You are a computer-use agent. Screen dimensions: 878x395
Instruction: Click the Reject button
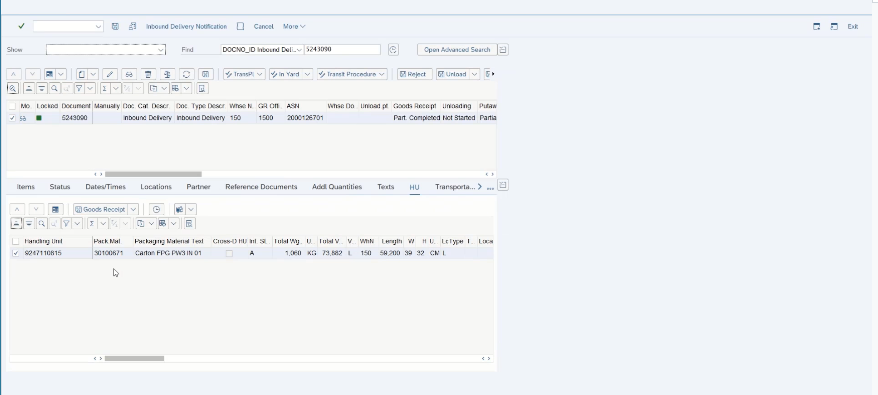[414, 74]
